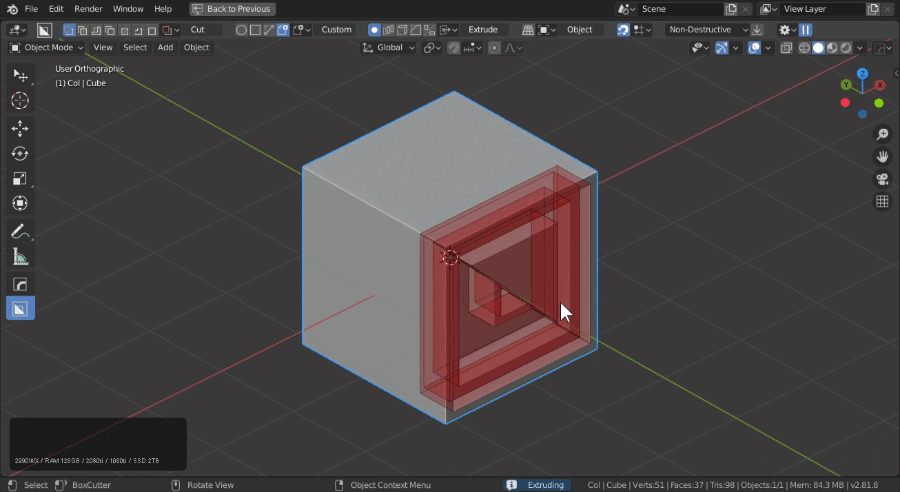Open the Non-Destructive behavior dropdown

tap(707, 30)
